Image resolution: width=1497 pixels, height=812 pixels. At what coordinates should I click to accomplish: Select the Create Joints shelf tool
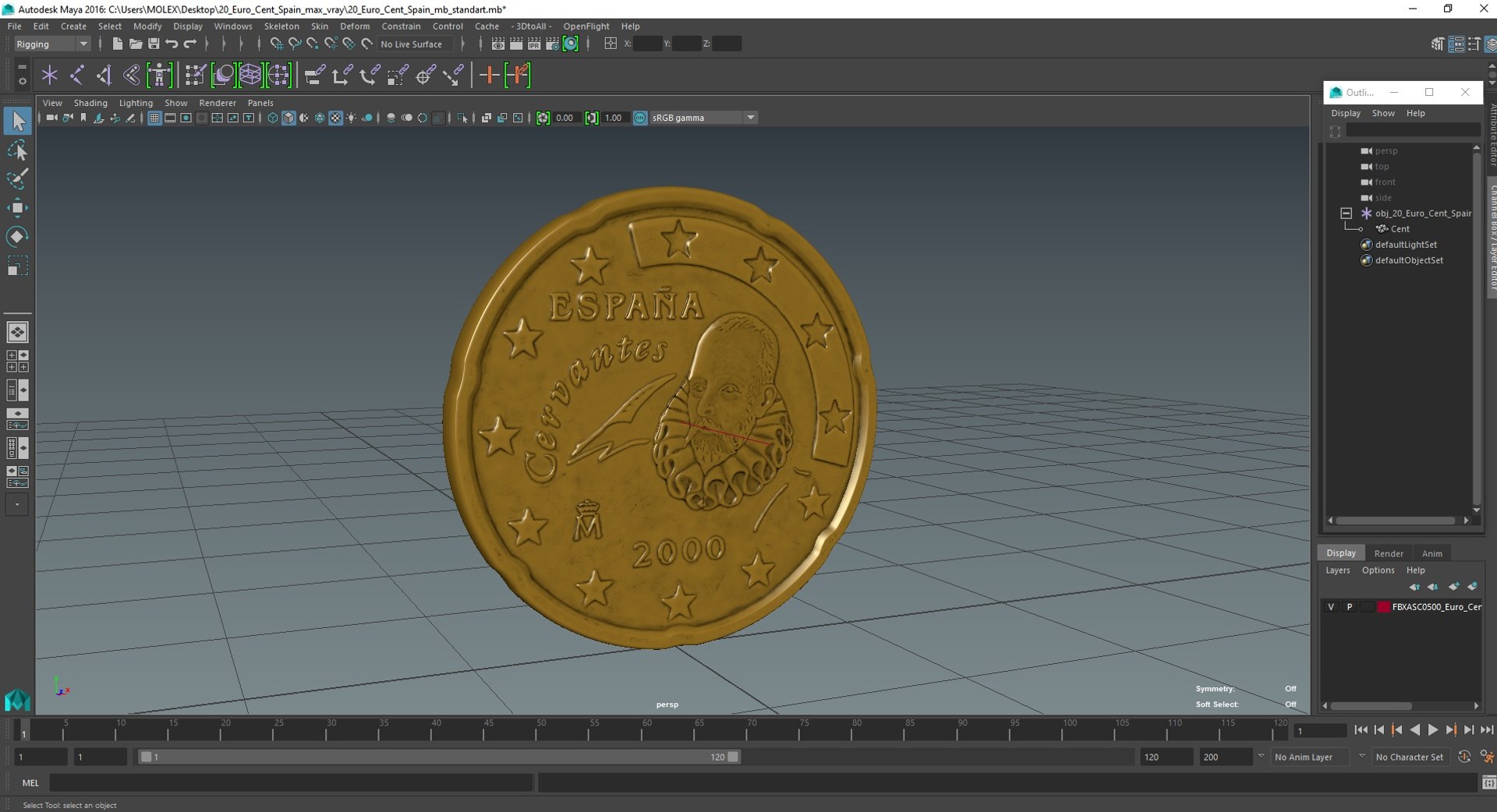pos(77,76)
